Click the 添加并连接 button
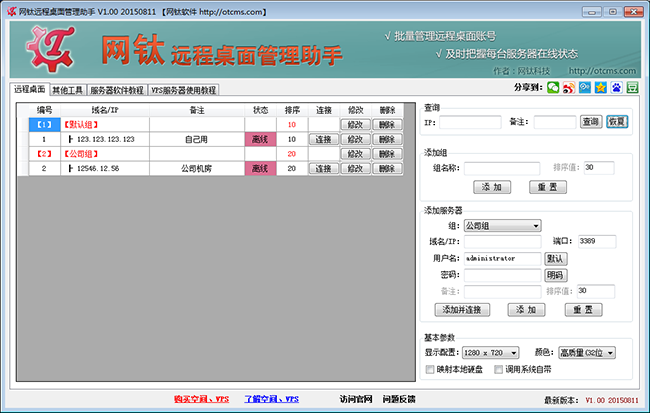This screenshot has height=413, width=650. point(462,309)
